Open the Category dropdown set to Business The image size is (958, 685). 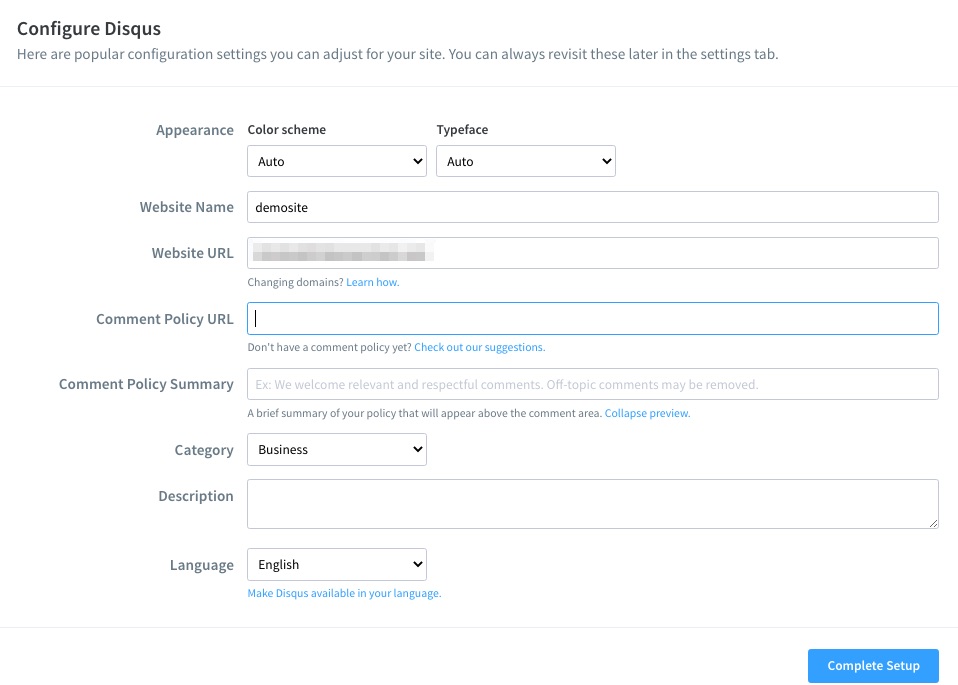337,450
